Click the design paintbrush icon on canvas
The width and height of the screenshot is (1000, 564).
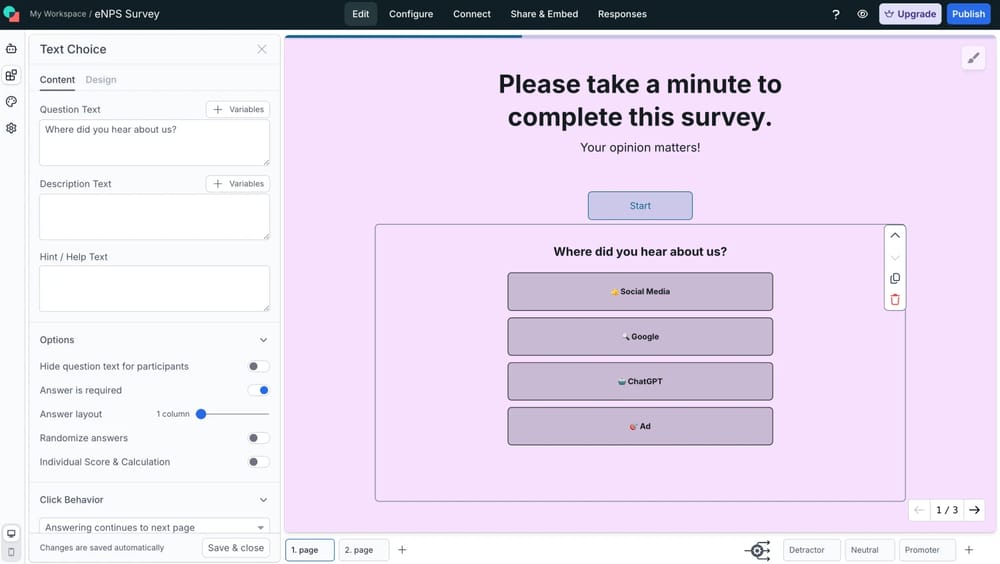(973, 58)
